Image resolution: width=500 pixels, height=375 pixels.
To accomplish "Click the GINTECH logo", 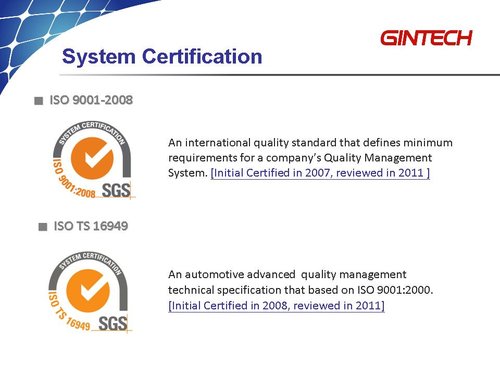I will tap(426, 38).
